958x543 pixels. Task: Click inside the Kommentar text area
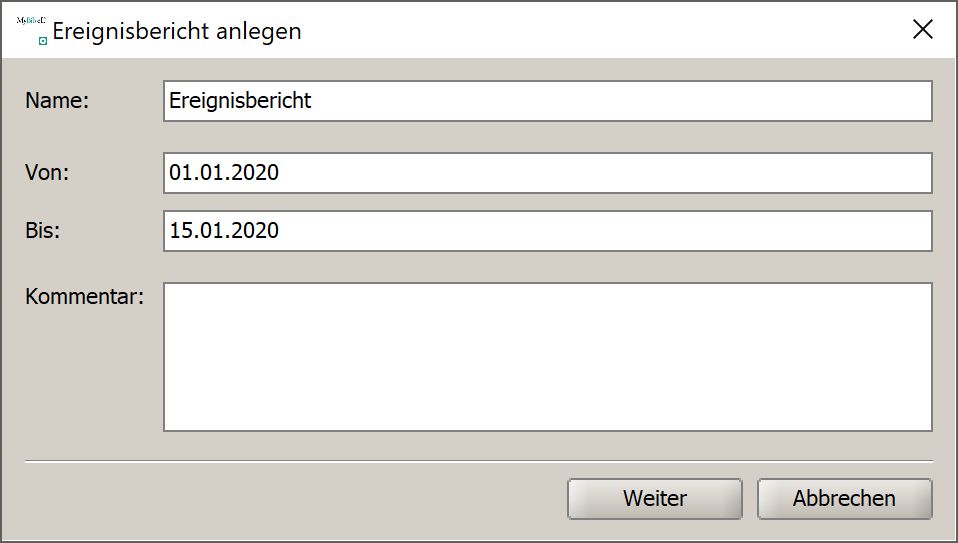coord(548,357)
